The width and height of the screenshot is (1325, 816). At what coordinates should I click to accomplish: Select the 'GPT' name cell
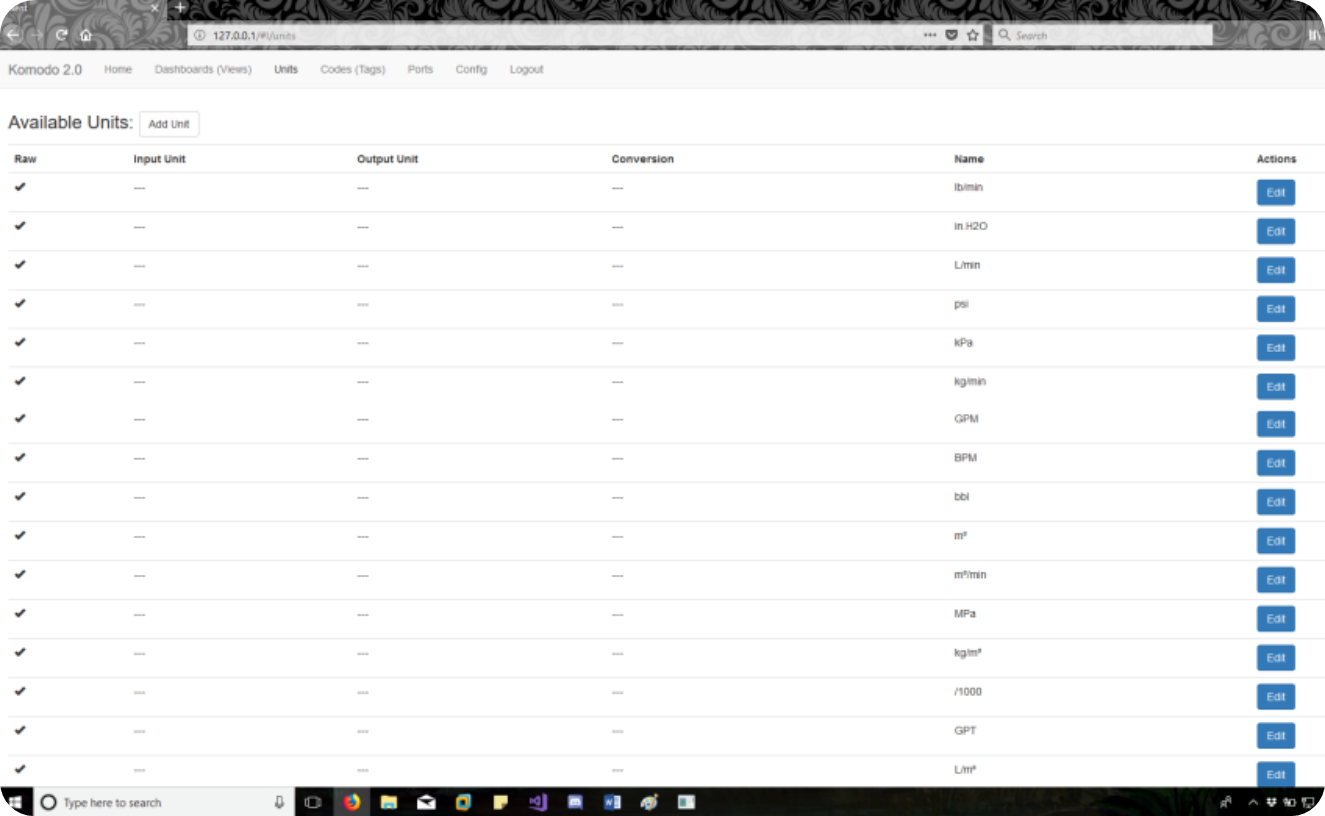(x=965, y=731)
